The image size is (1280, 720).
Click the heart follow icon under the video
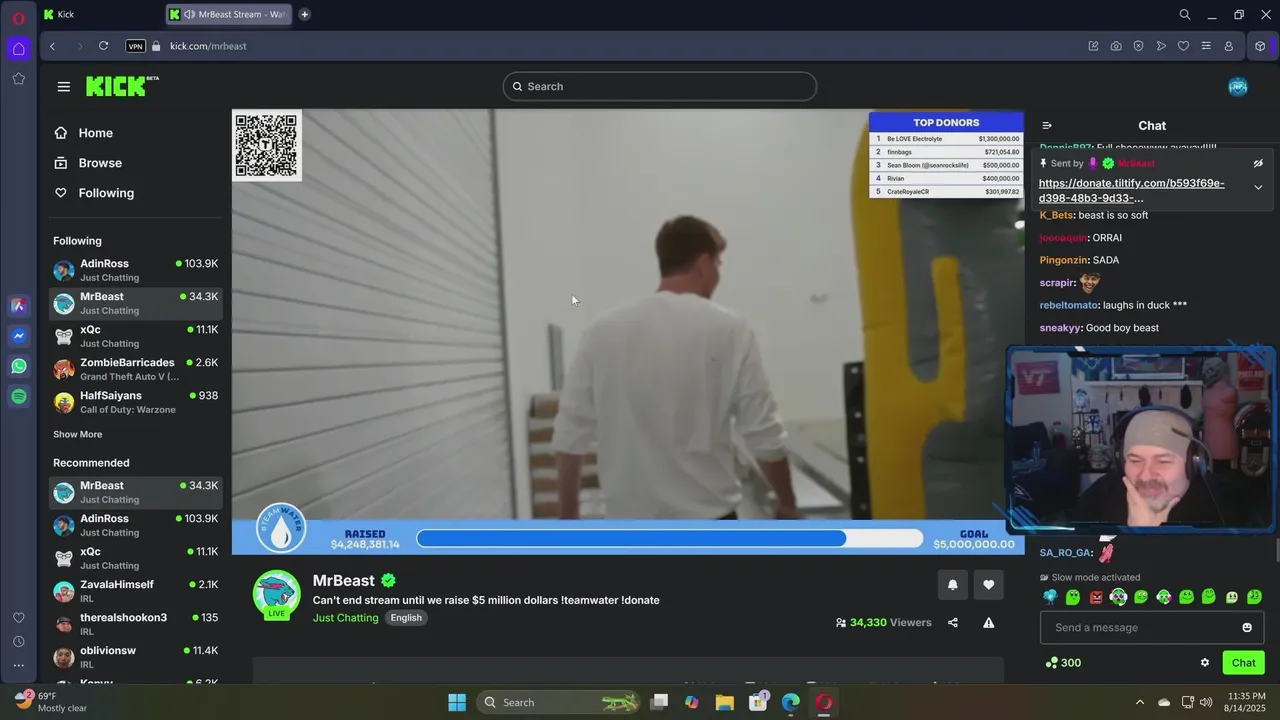[x=988, y=585]
